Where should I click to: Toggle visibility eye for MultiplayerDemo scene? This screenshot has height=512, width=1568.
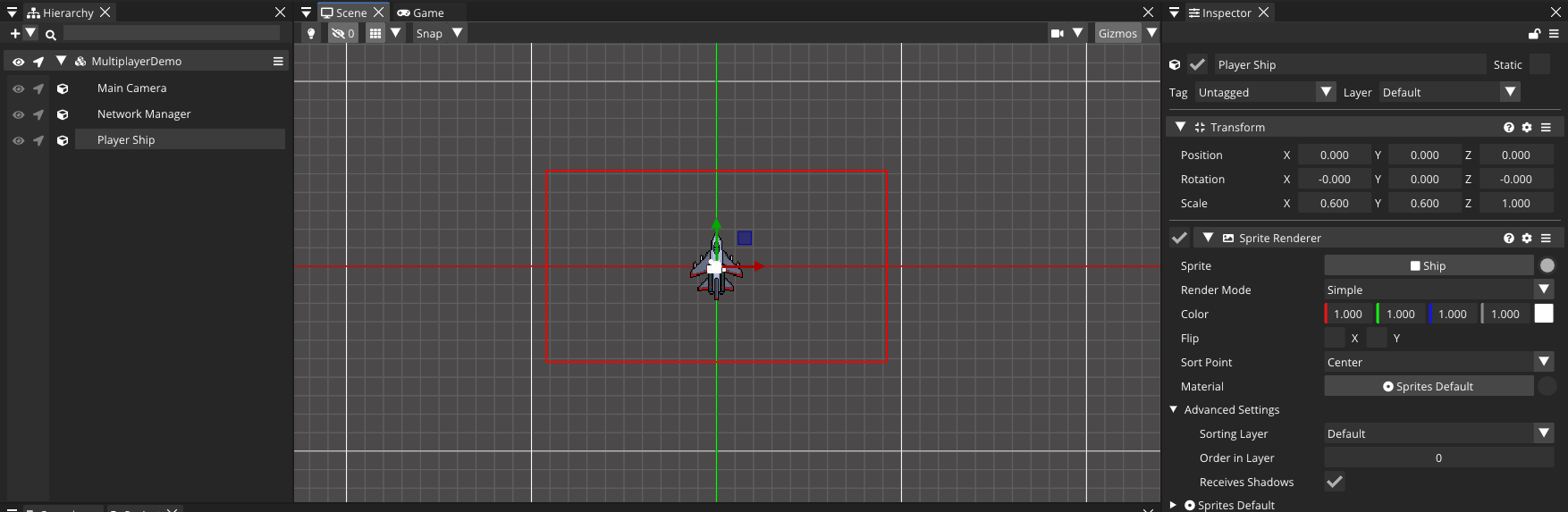click(x=18, y=62)
